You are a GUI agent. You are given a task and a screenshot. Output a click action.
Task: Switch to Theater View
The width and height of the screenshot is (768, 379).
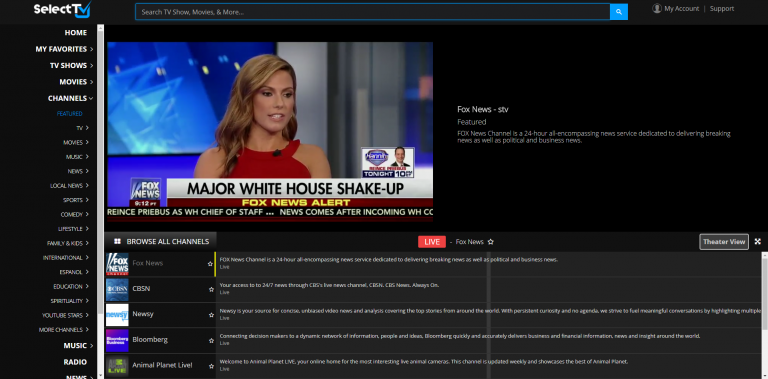click(724, 241)
